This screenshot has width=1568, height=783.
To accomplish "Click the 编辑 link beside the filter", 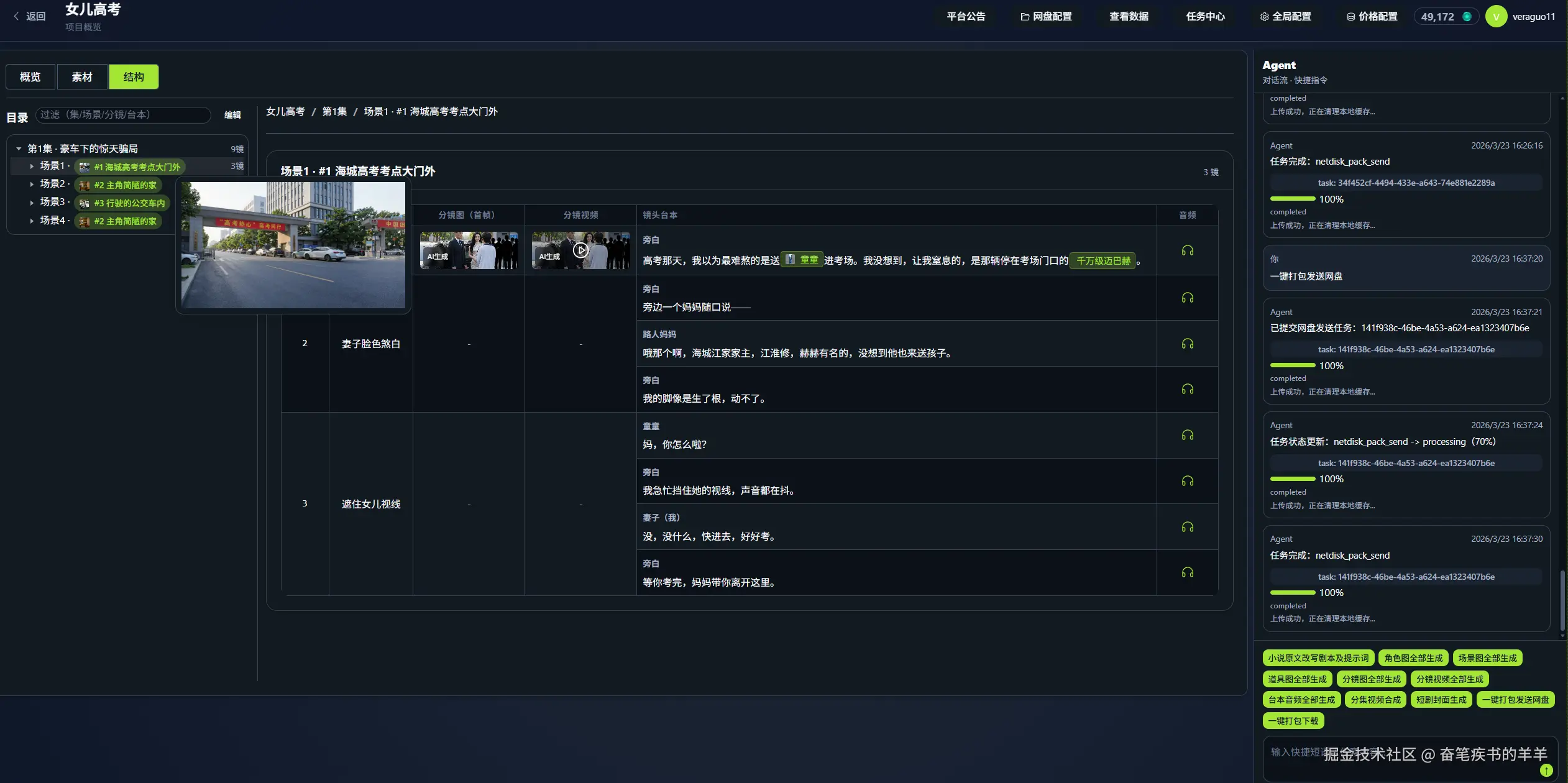I will [x=232, y=115].
